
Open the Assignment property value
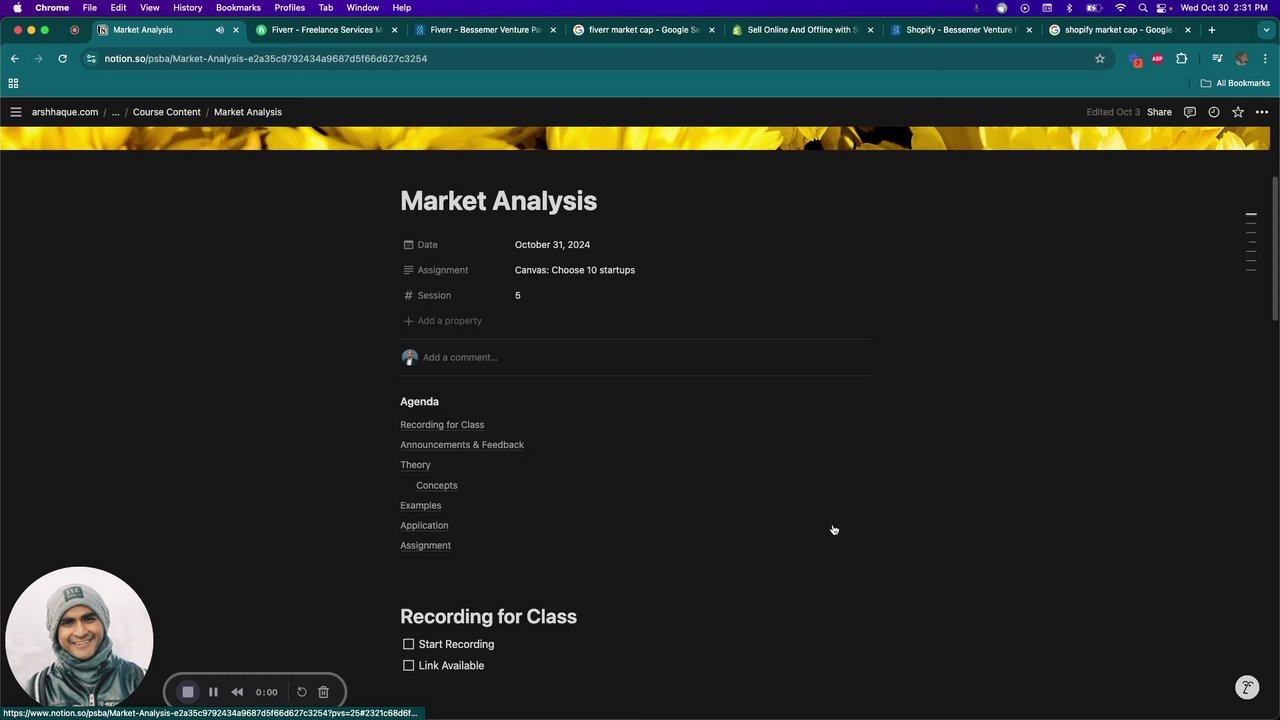coord(575,270)
